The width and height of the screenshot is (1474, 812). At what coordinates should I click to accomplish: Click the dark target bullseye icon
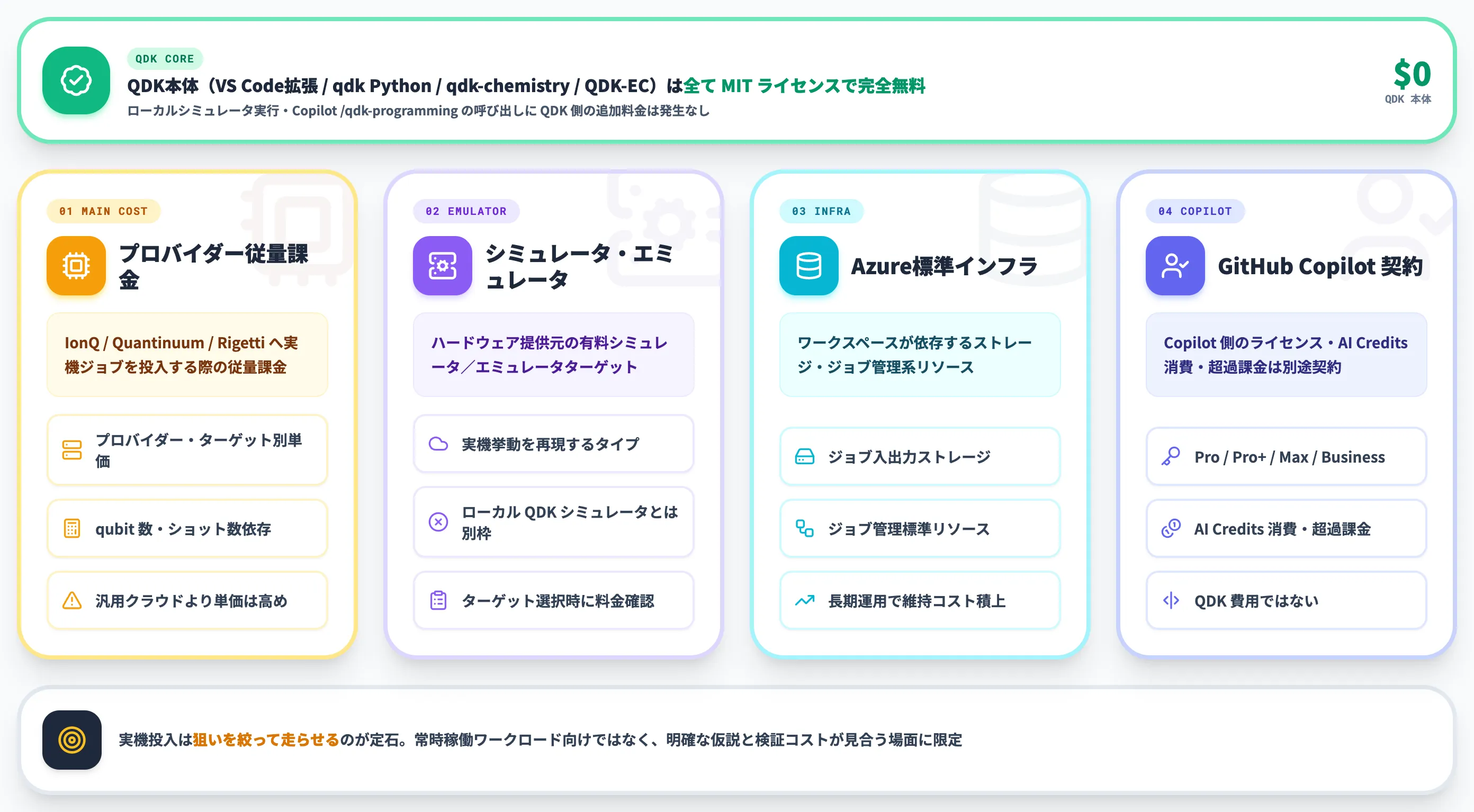72,739
